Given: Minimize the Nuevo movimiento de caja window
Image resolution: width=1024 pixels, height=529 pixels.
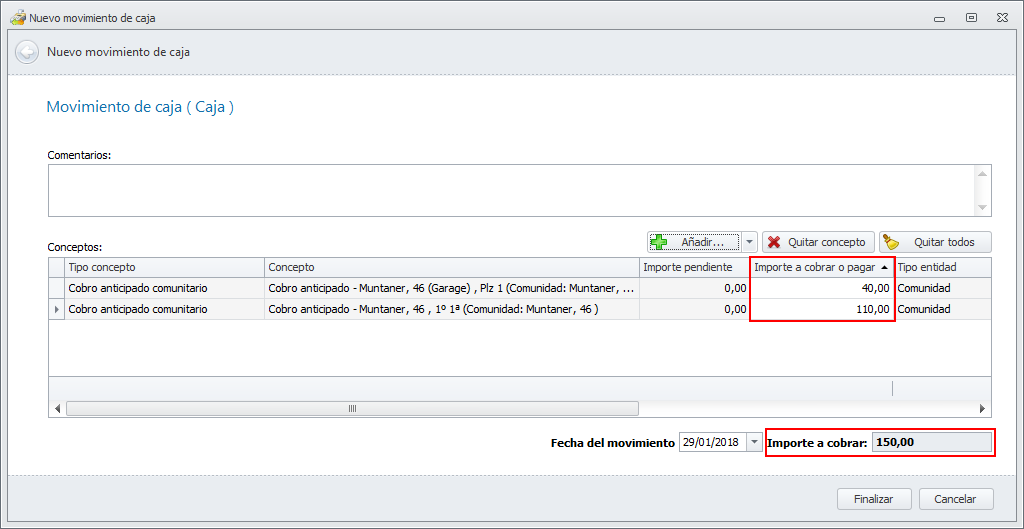Looking at the screenshot, I should coord(940,18).
